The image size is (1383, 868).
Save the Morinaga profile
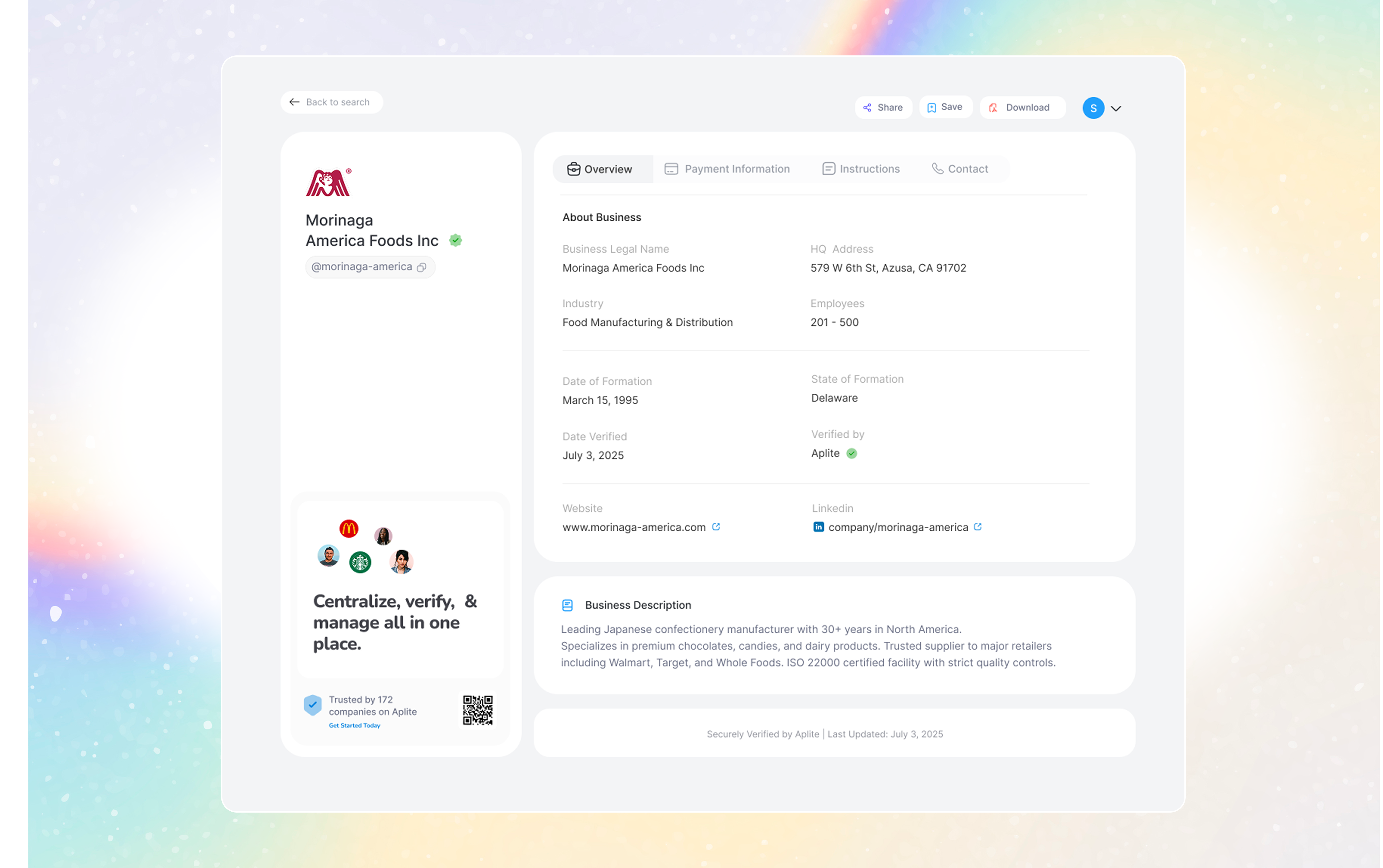click(x=945, y=107)
